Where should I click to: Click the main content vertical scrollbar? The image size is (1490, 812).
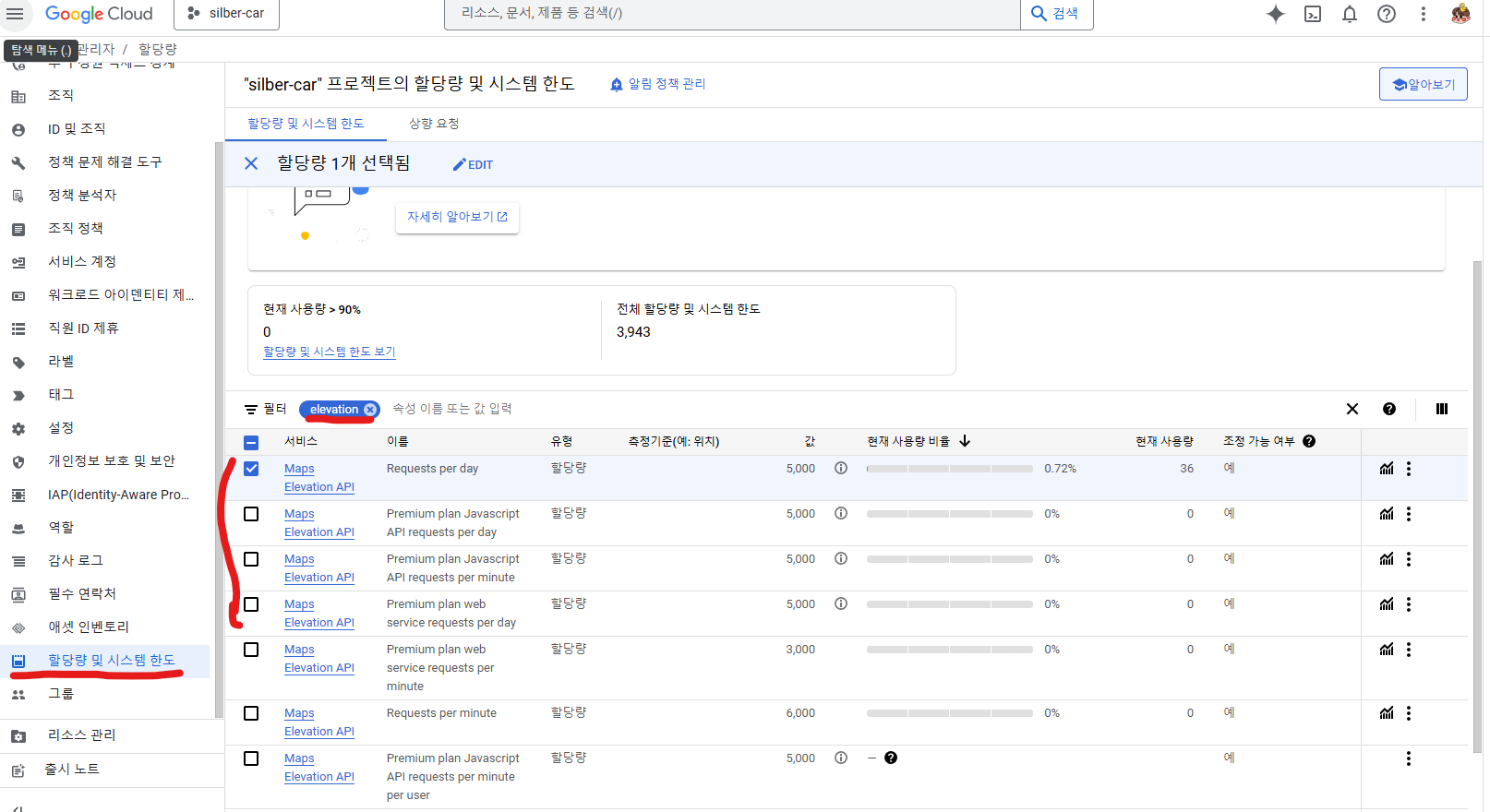1476,507
